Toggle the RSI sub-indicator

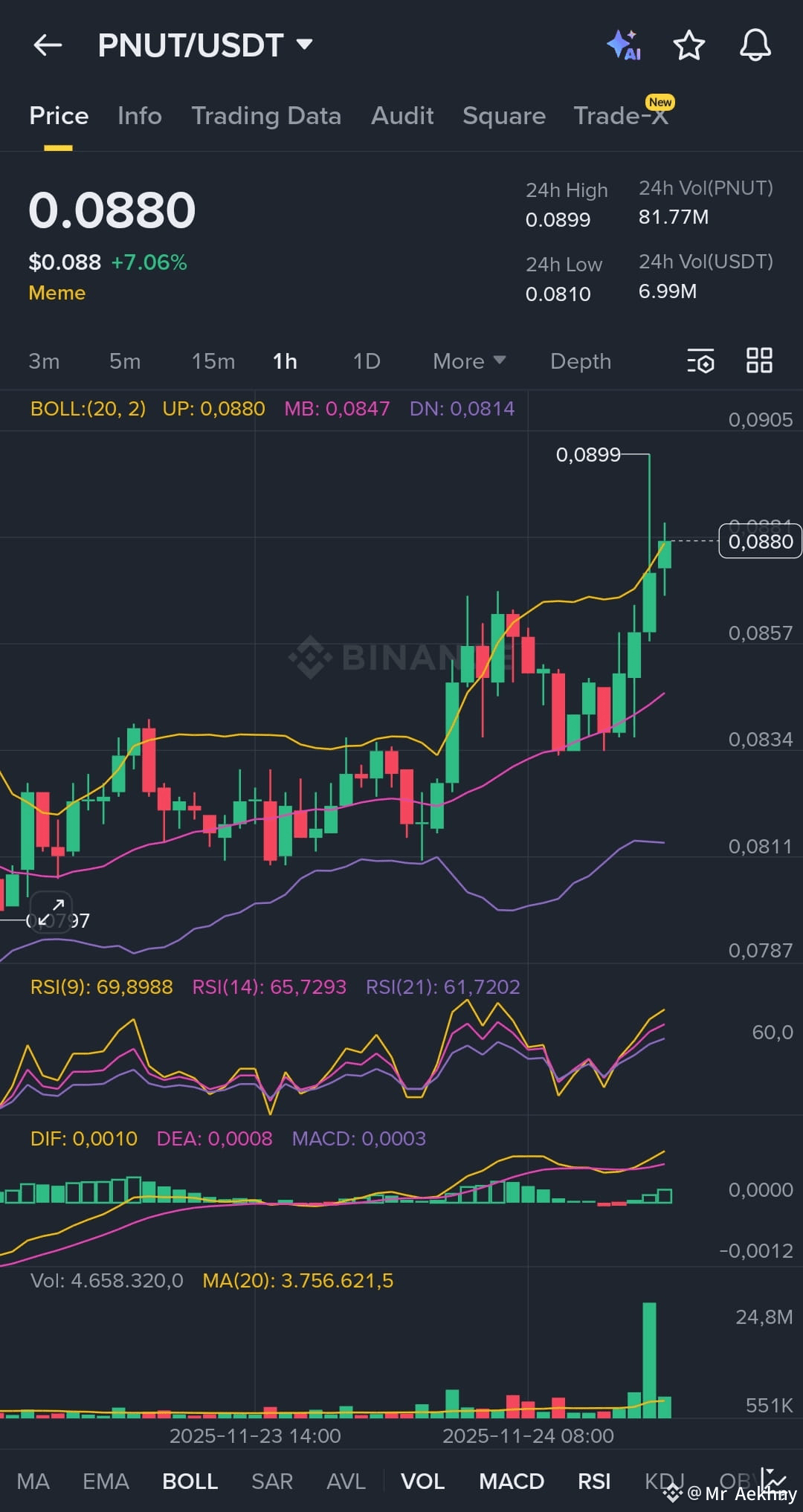(x=594, y=1482)
